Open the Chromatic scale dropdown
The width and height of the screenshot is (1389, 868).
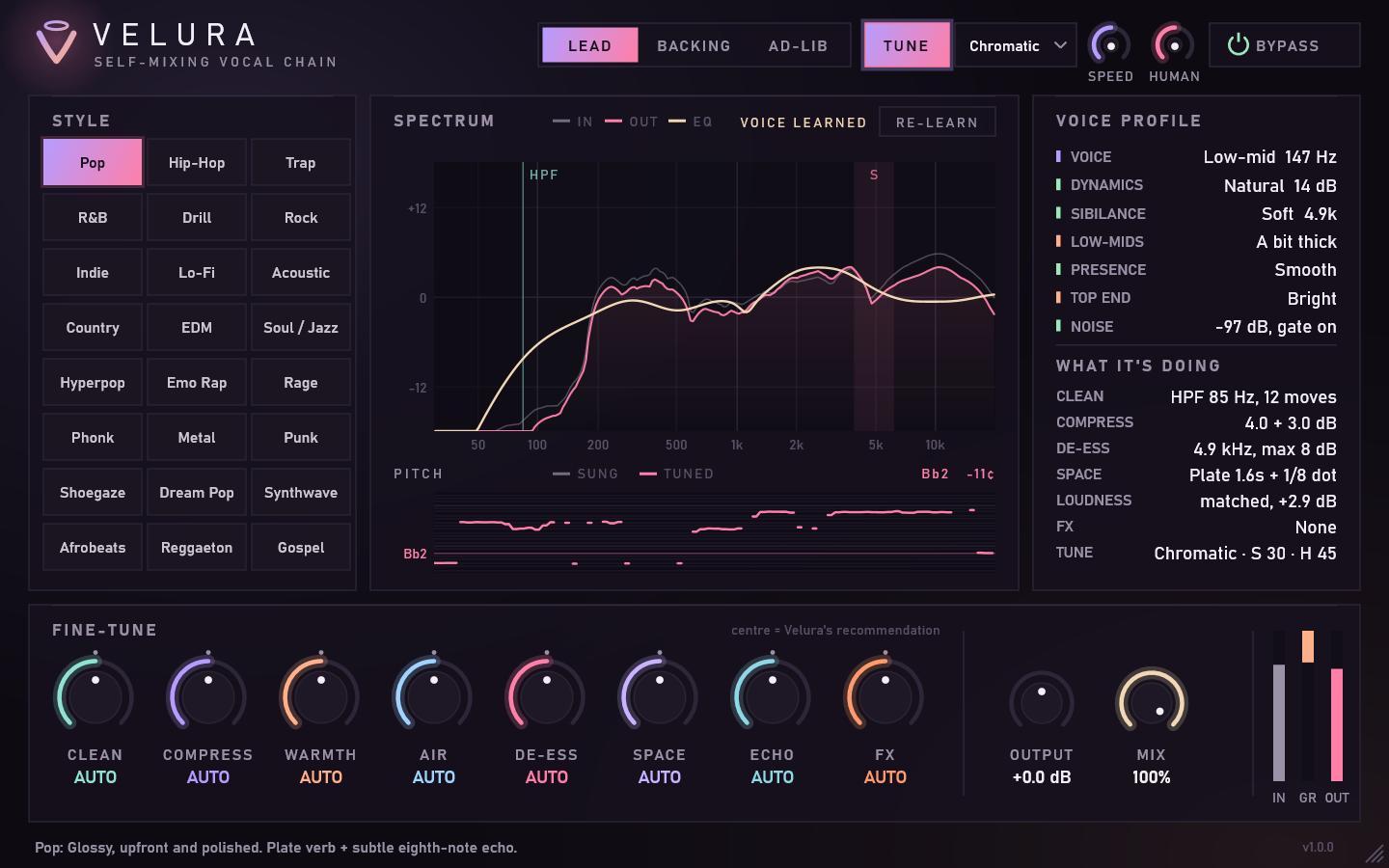click(1016, 45)
